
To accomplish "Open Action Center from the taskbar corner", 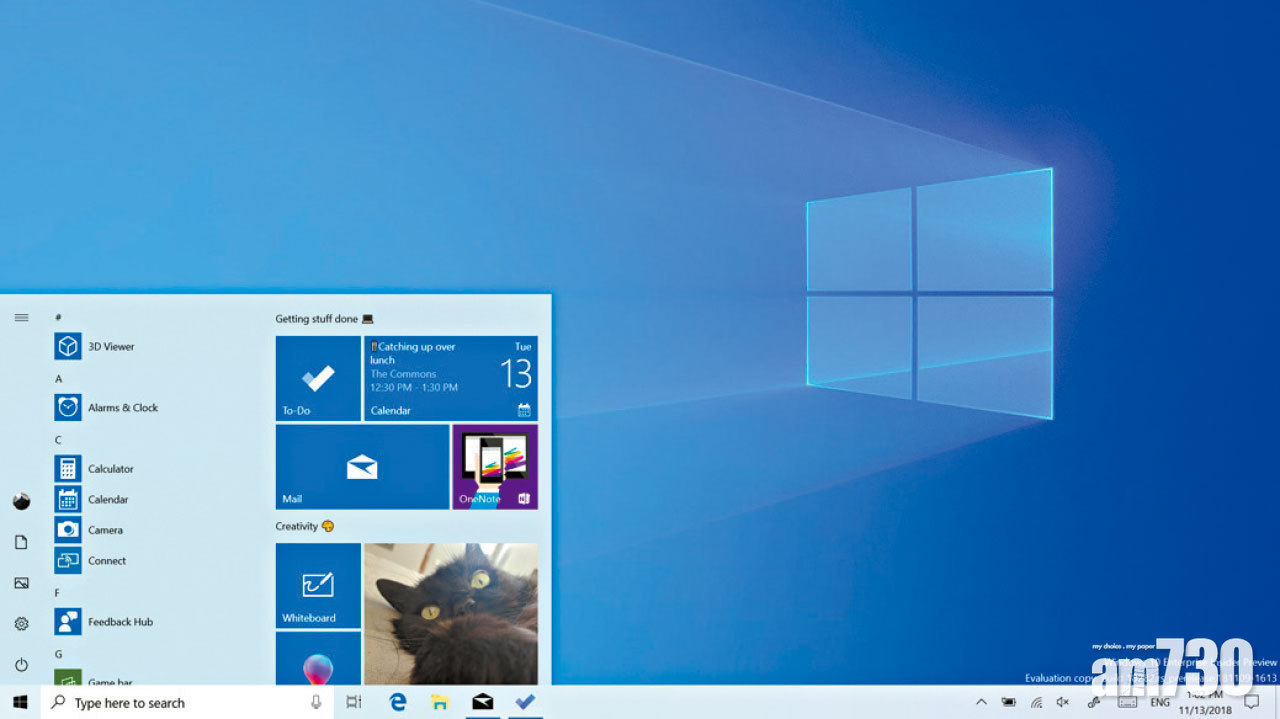I will [1252, 702].
